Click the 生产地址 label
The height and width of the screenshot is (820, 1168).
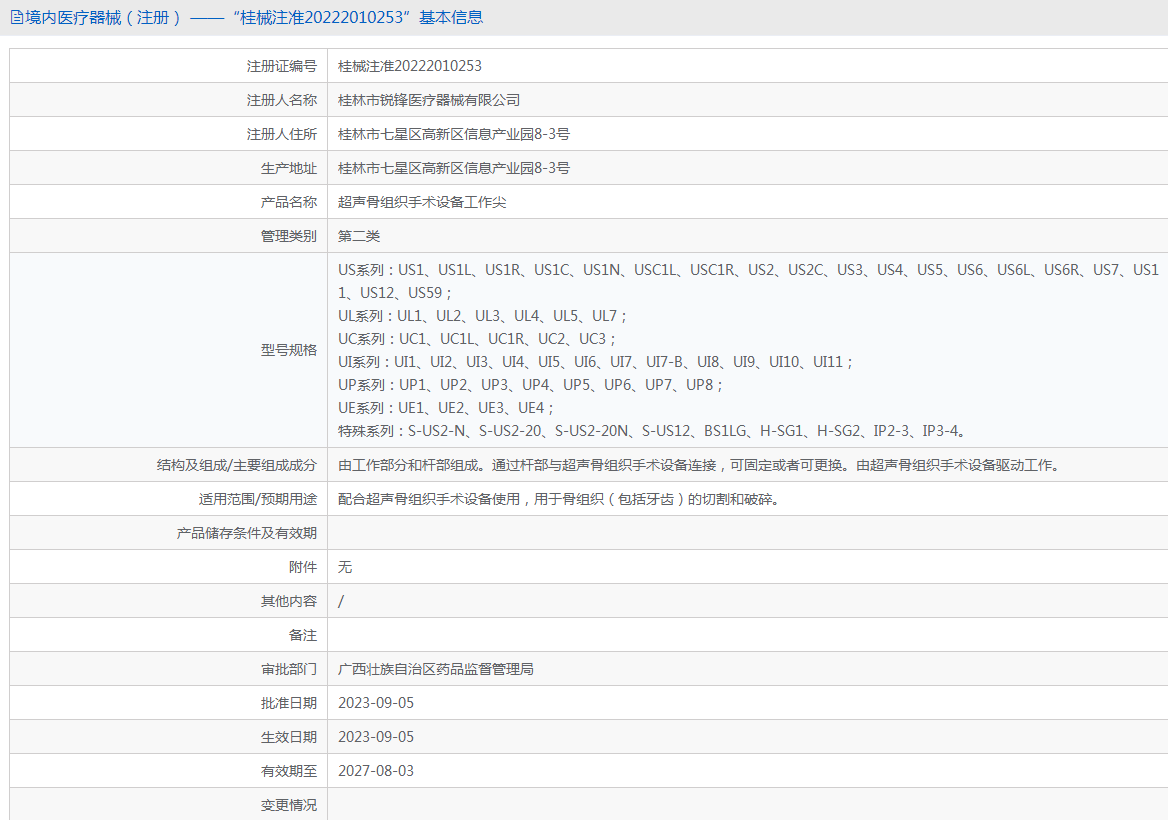pyautogui.click(x=288, y=168)
